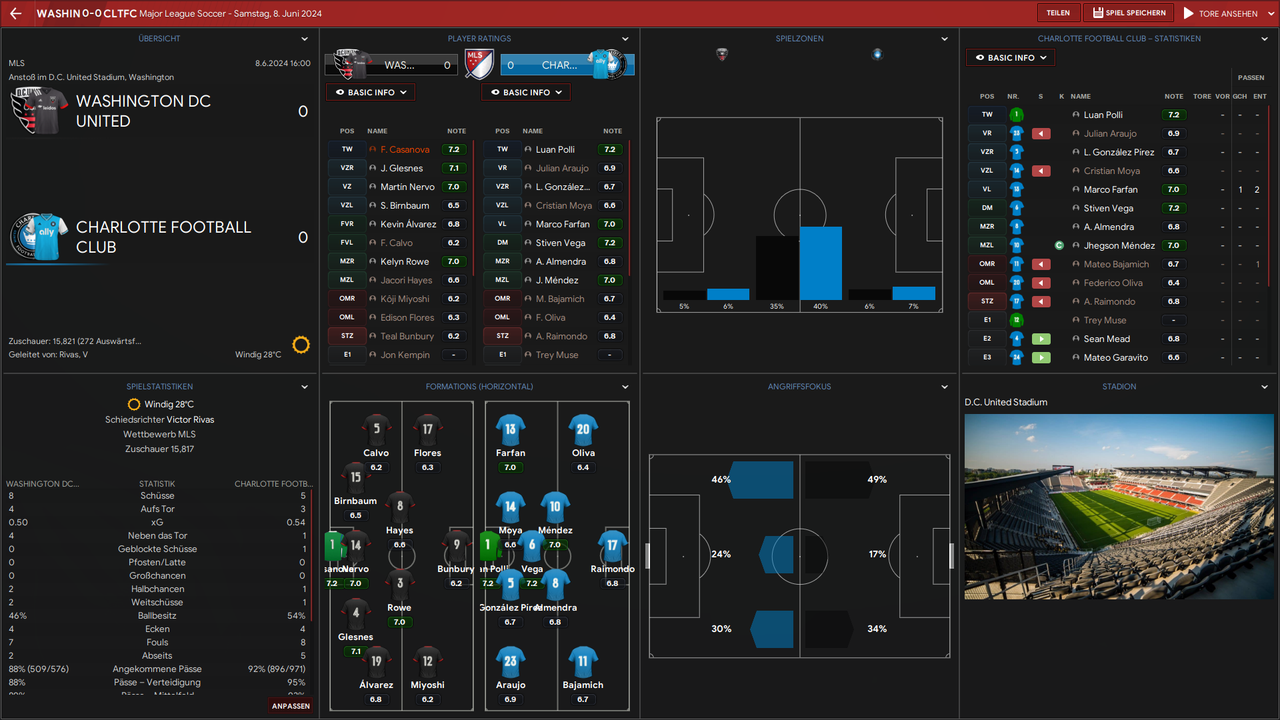This screenshot has width=1280, height=720.
Task: Sort by NOTE column in Washington ratings table
Action: [x=456, y=131]
